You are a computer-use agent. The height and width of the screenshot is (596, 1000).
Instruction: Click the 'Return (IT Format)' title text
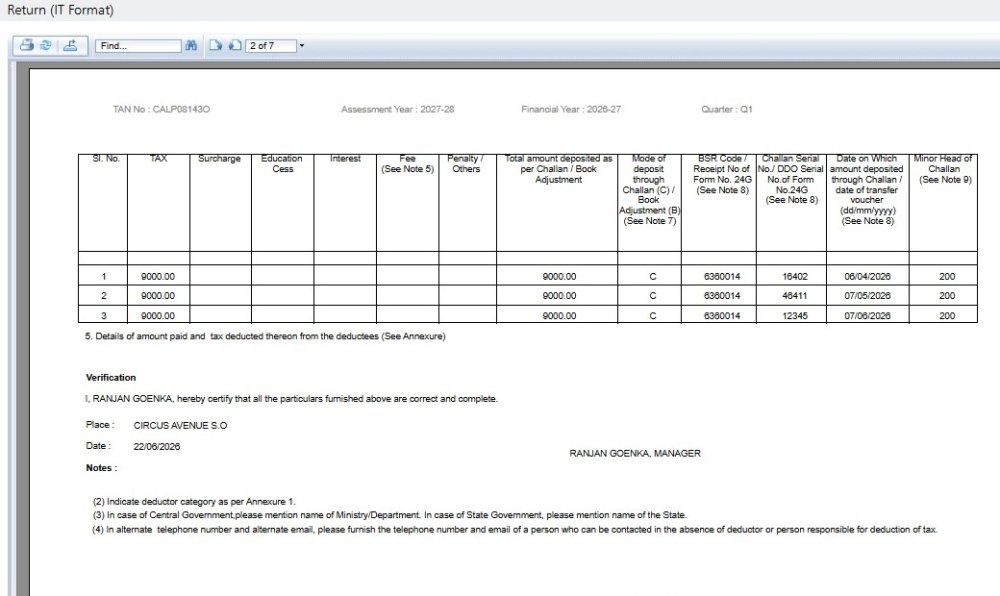61,10
